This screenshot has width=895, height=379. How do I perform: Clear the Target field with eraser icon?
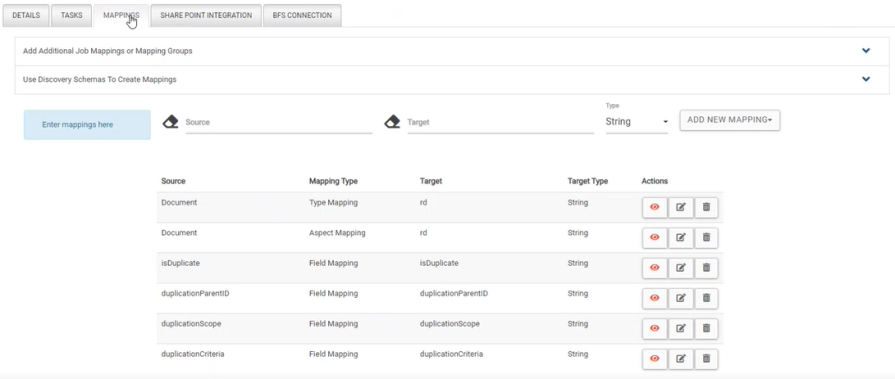pyautogui.click(x=392, y=122)
